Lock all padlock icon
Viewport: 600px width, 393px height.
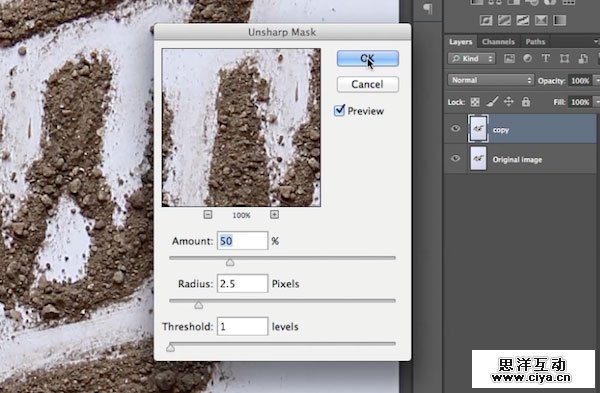526,102
